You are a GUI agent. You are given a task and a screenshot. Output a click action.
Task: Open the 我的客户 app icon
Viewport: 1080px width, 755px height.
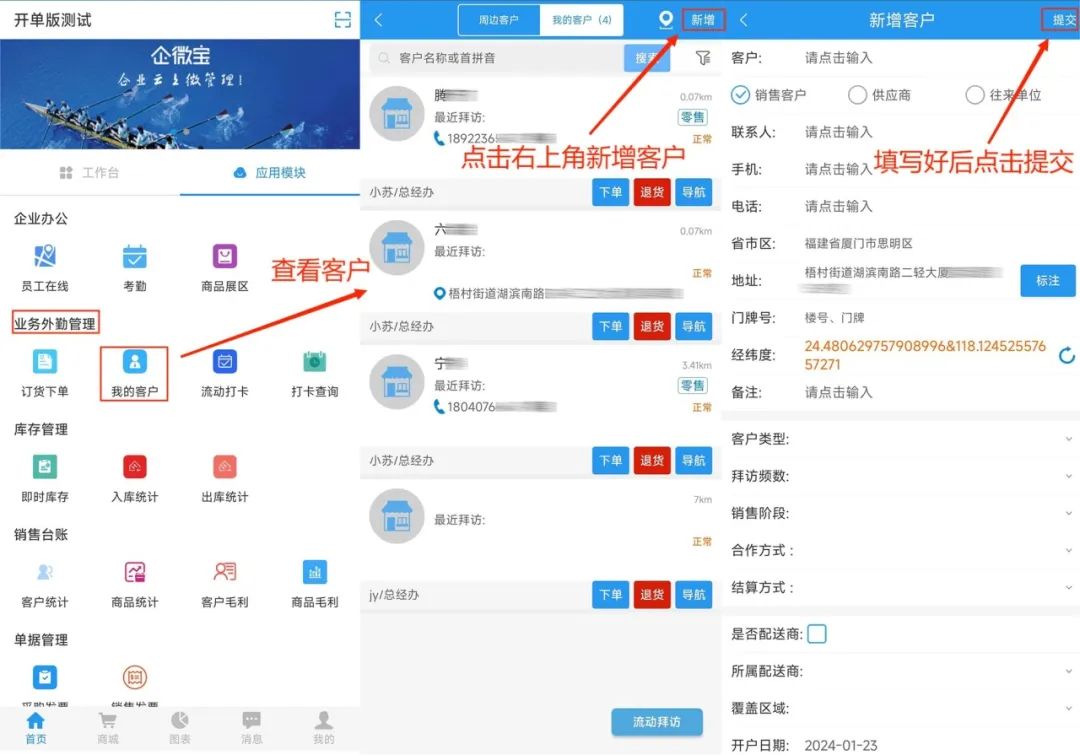click(x=134, y=362)
